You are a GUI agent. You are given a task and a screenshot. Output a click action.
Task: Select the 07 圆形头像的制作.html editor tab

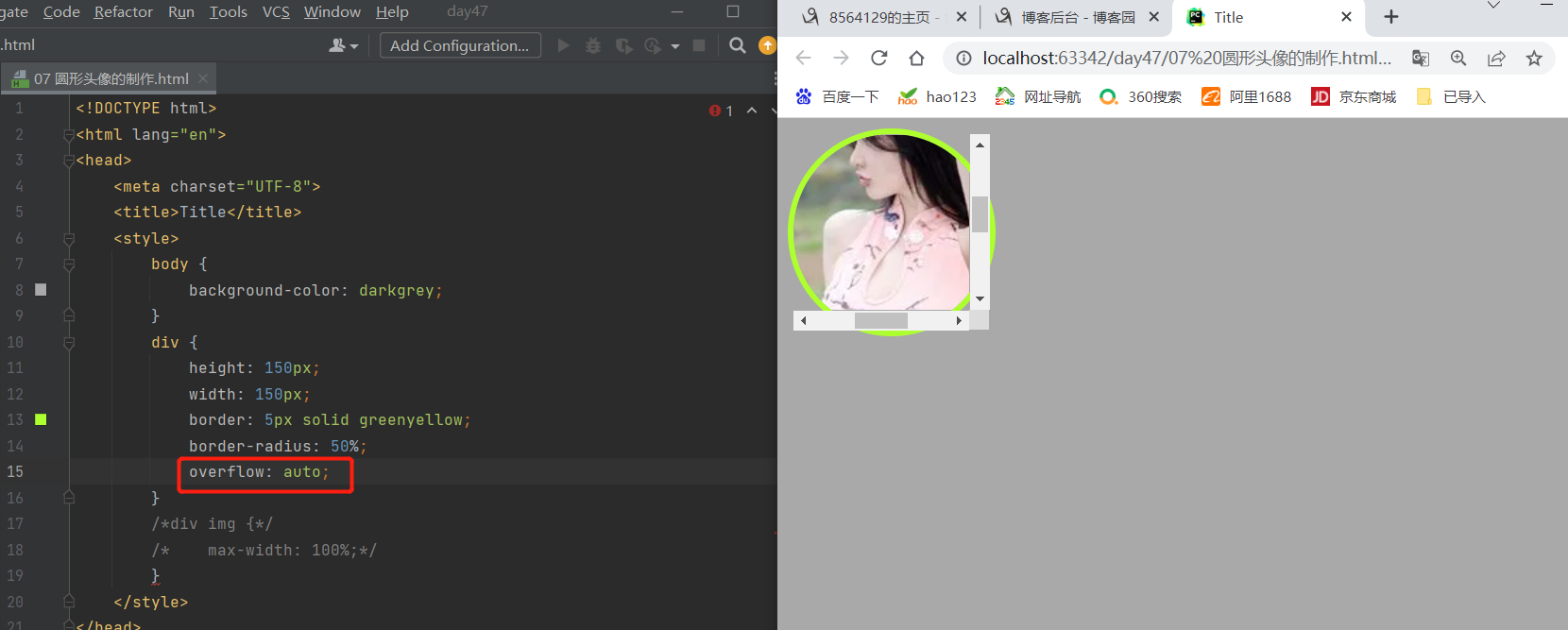[x=110, y=78]
